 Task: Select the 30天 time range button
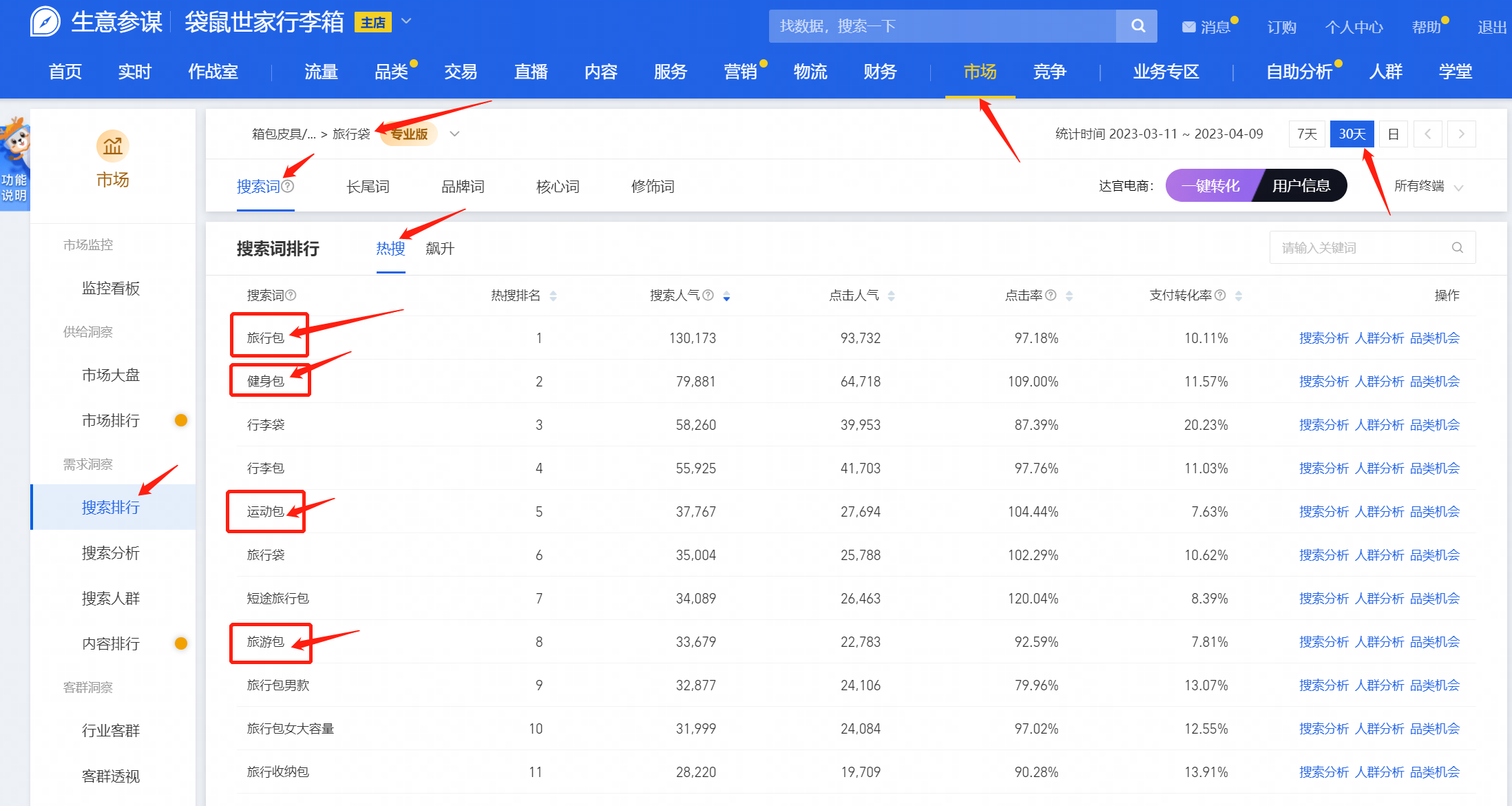1352,134
